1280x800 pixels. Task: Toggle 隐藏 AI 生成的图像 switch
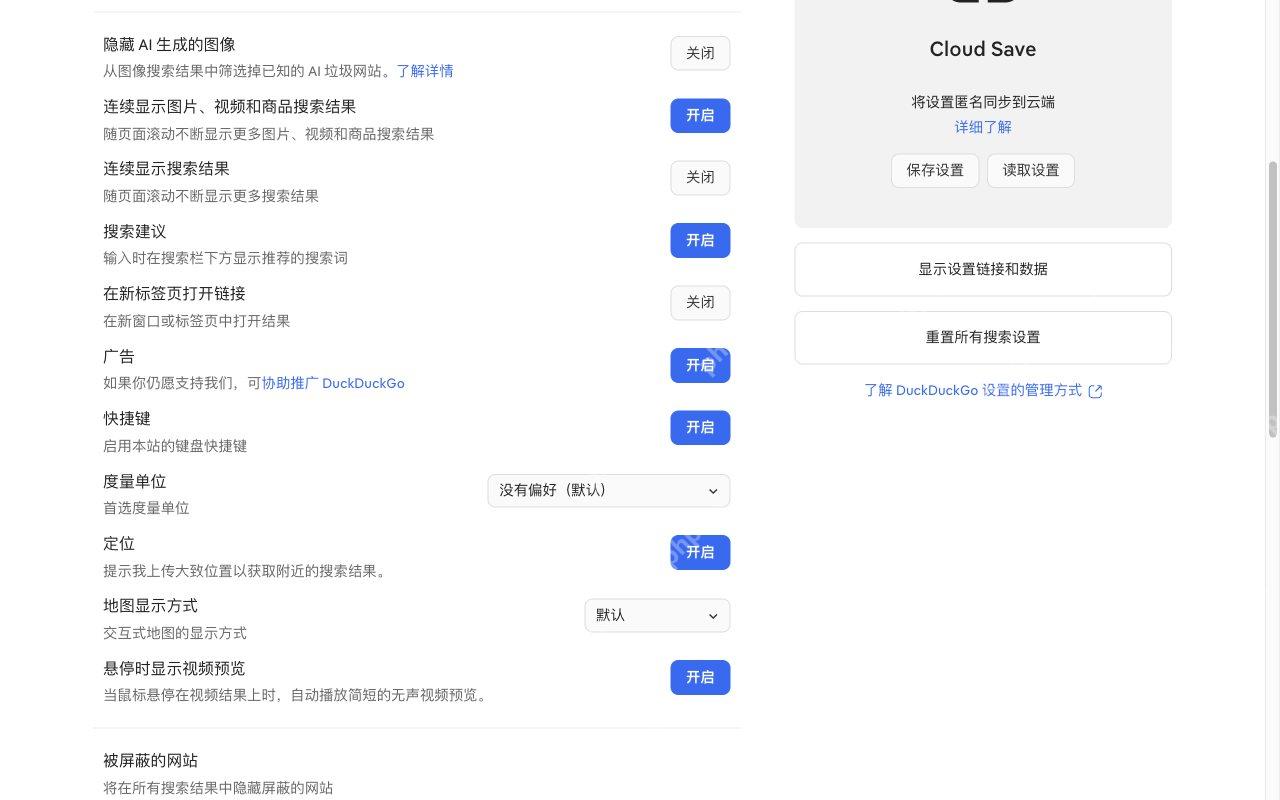click(x=700, y=53)
